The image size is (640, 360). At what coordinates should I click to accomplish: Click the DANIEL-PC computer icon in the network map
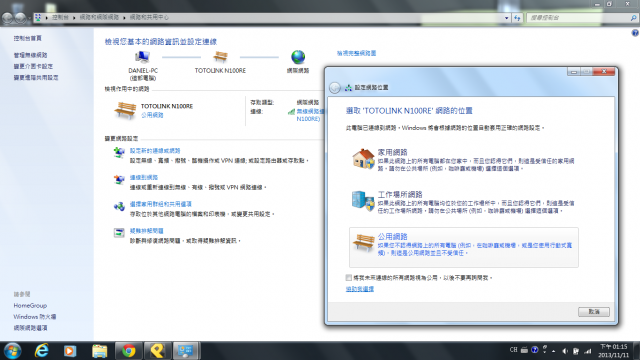142,57
